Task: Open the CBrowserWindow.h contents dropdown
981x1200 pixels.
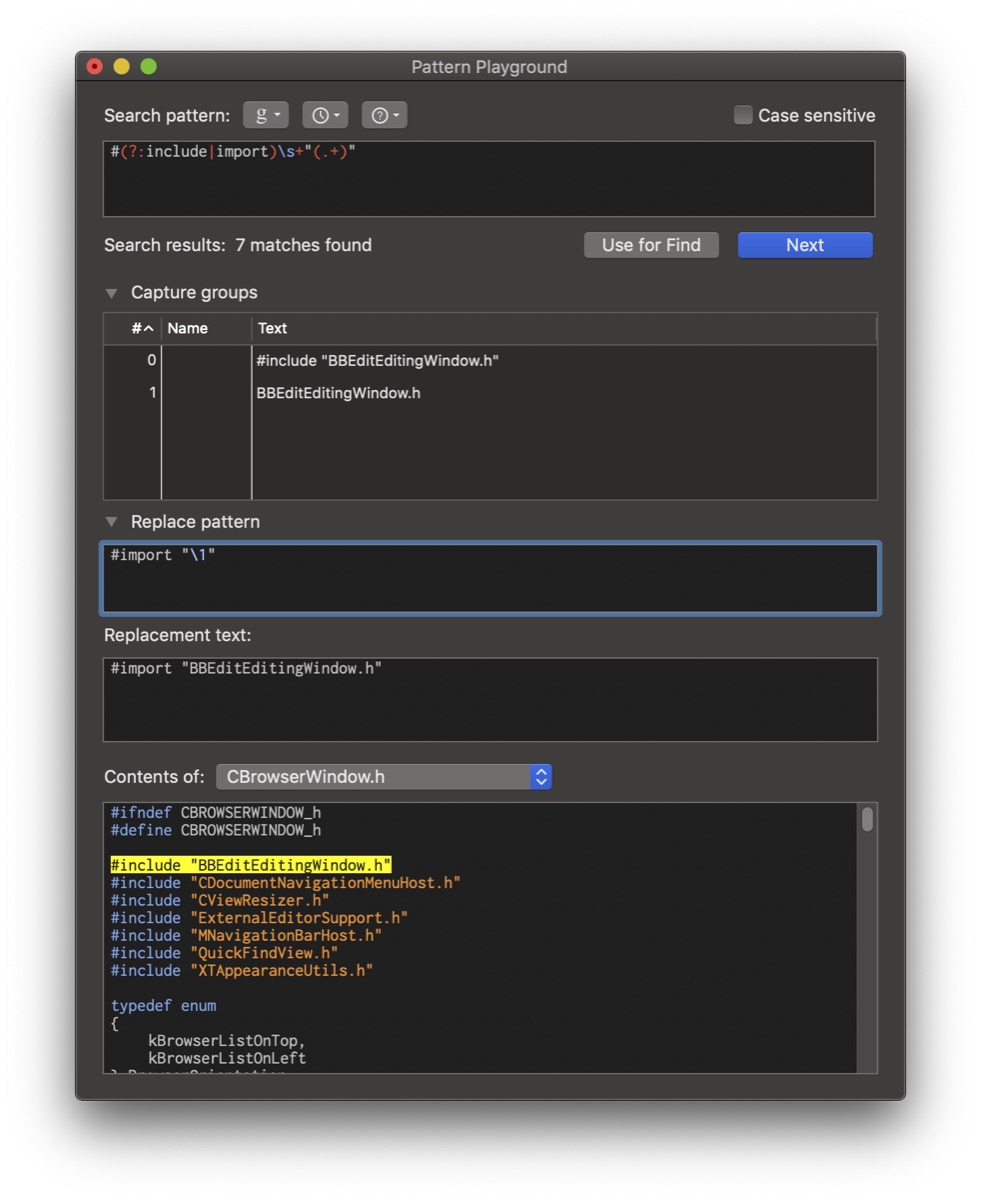Action: (384, 777)
